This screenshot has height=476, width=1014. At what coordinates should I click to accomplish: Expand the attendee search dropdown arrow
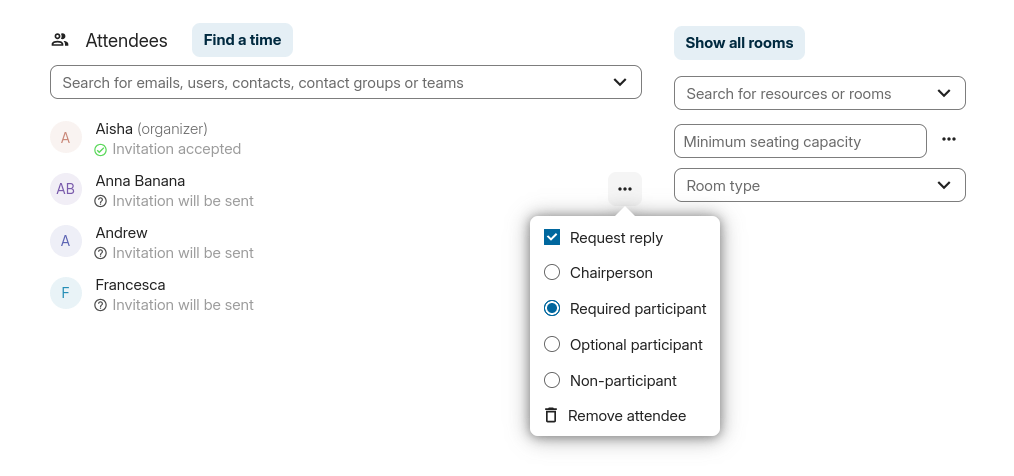tap(620, 82)
